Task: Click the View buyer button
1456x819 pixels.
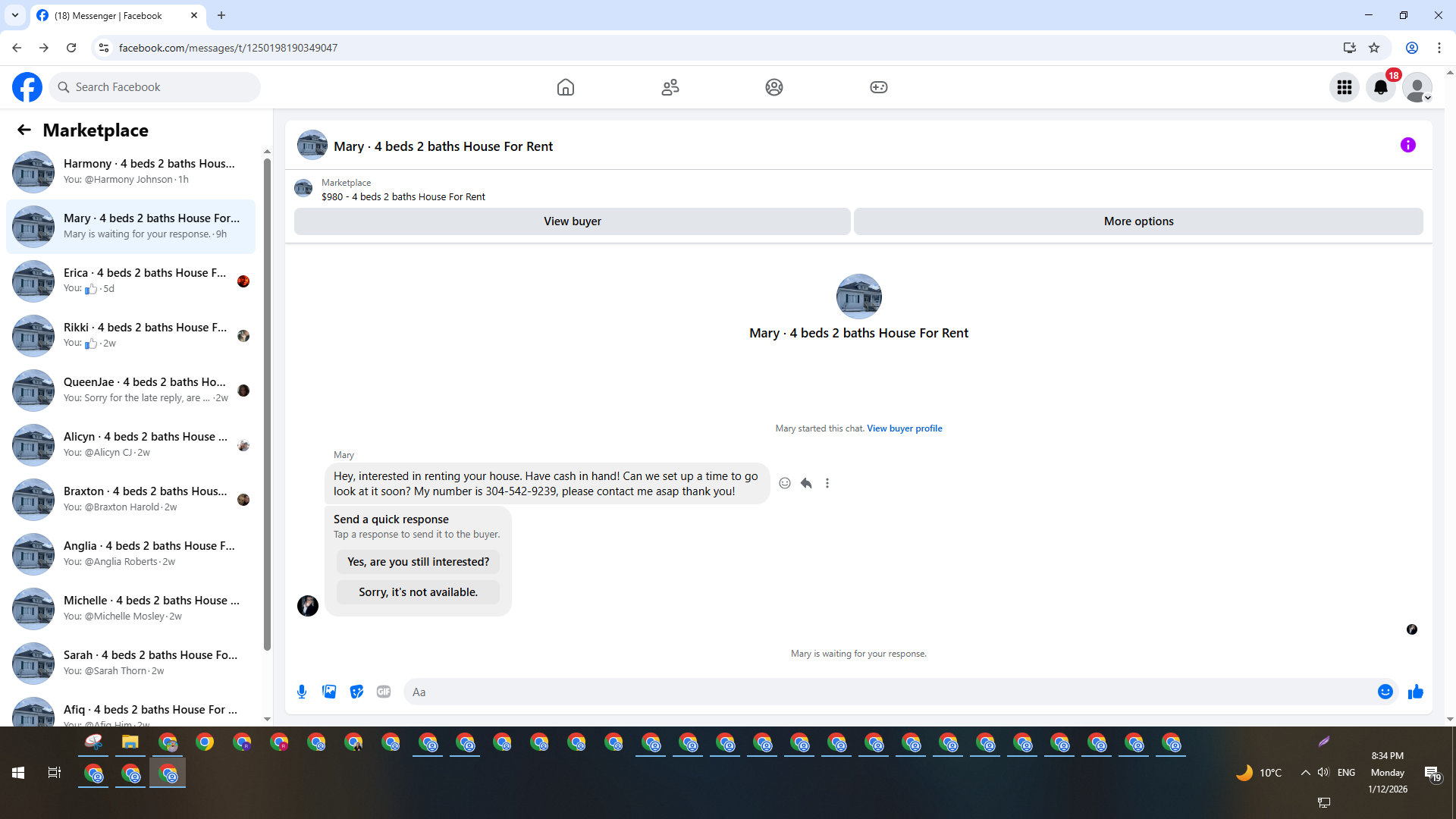Action: click(572, 221)
